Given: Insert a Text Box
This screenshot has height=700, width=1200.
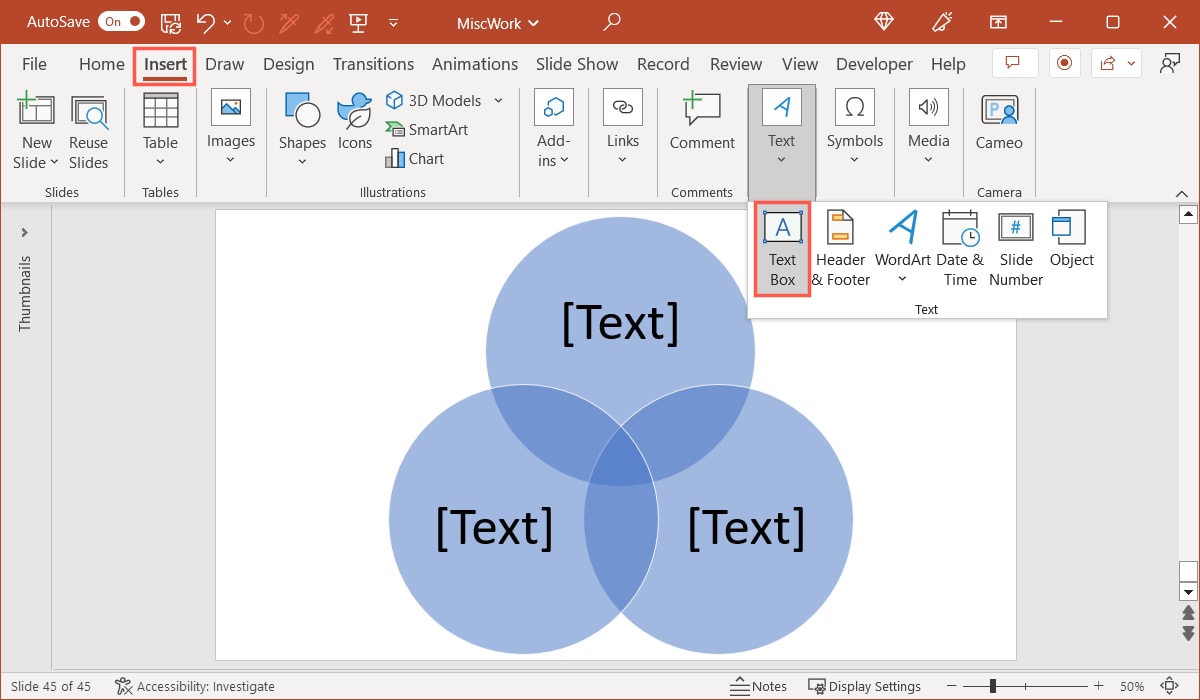Looking at the screenshot, I should 781,246.
